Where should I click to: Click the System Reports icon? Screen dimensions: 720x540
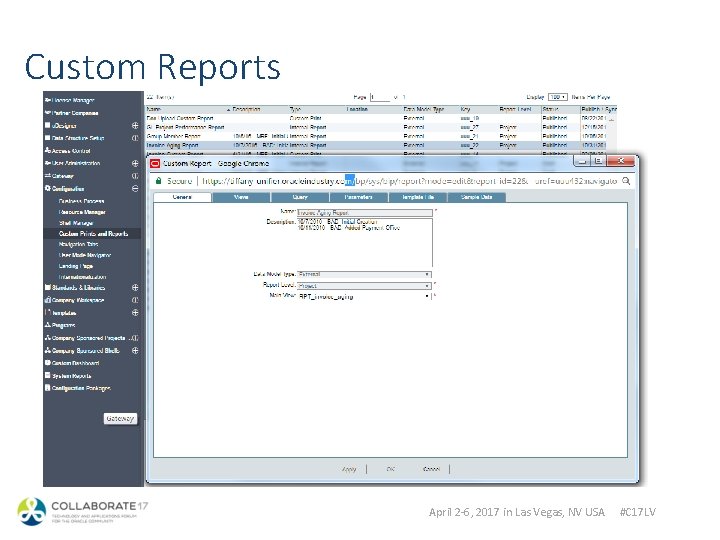[47, 375]
